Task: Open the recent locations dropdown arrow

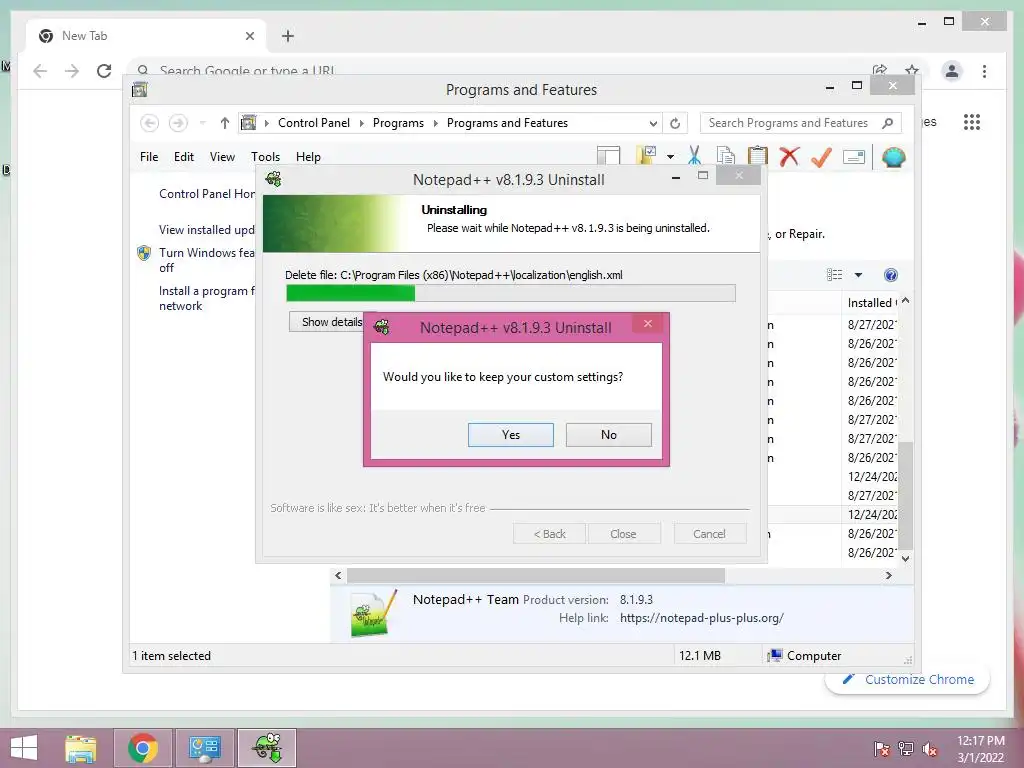Action: point(202,123)
